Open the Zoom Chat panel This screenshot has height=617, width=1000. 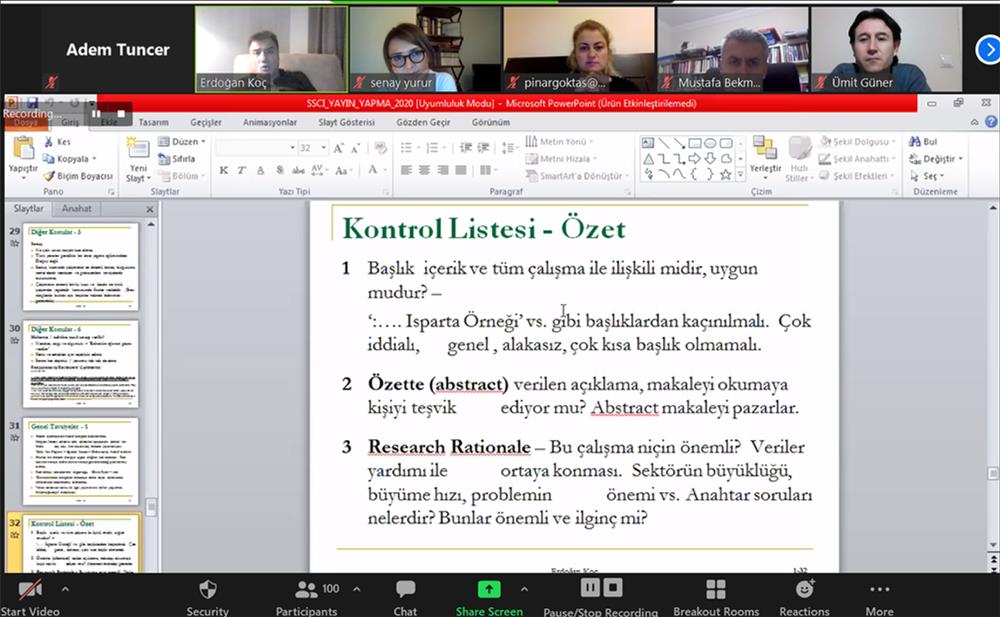click(405, 597)
